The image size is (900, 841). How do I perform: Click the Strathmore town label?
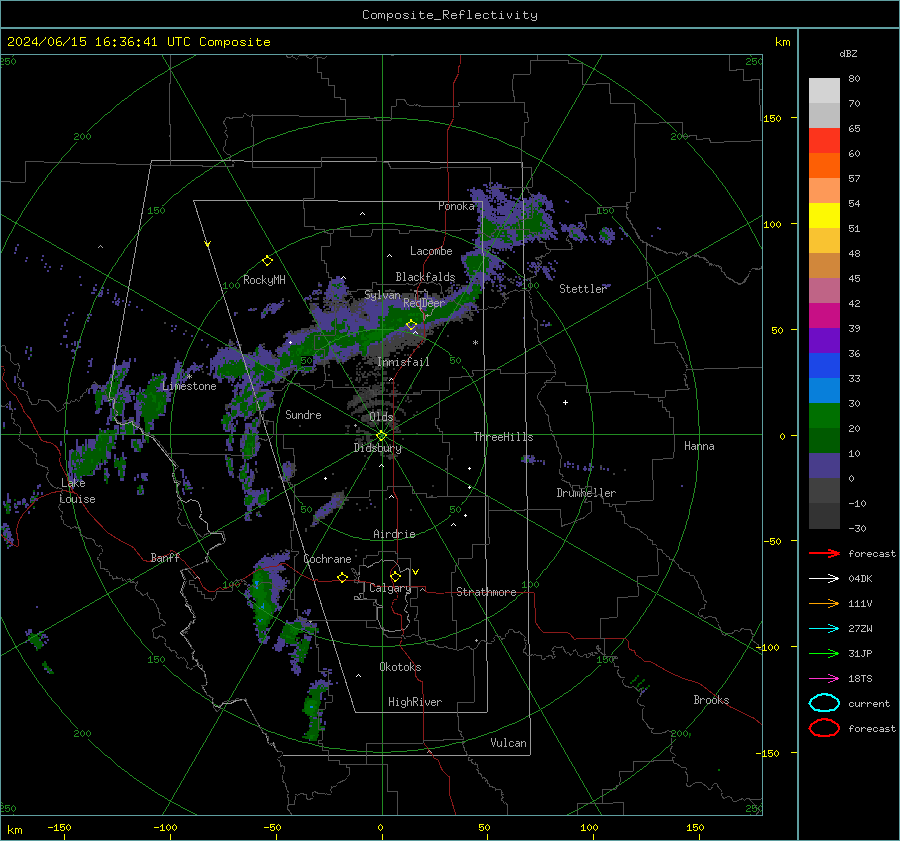click(486, 592)
